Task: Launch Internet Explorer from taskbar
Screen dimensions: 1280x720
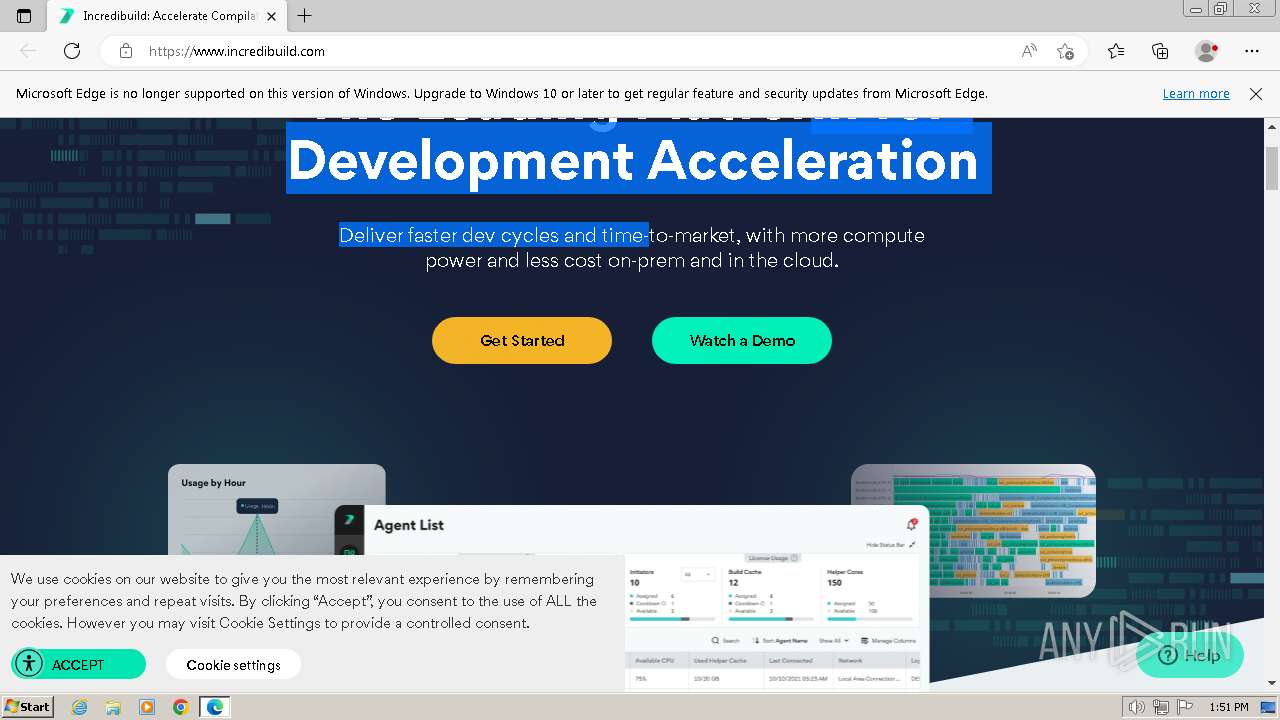Action: pos(79,707)
